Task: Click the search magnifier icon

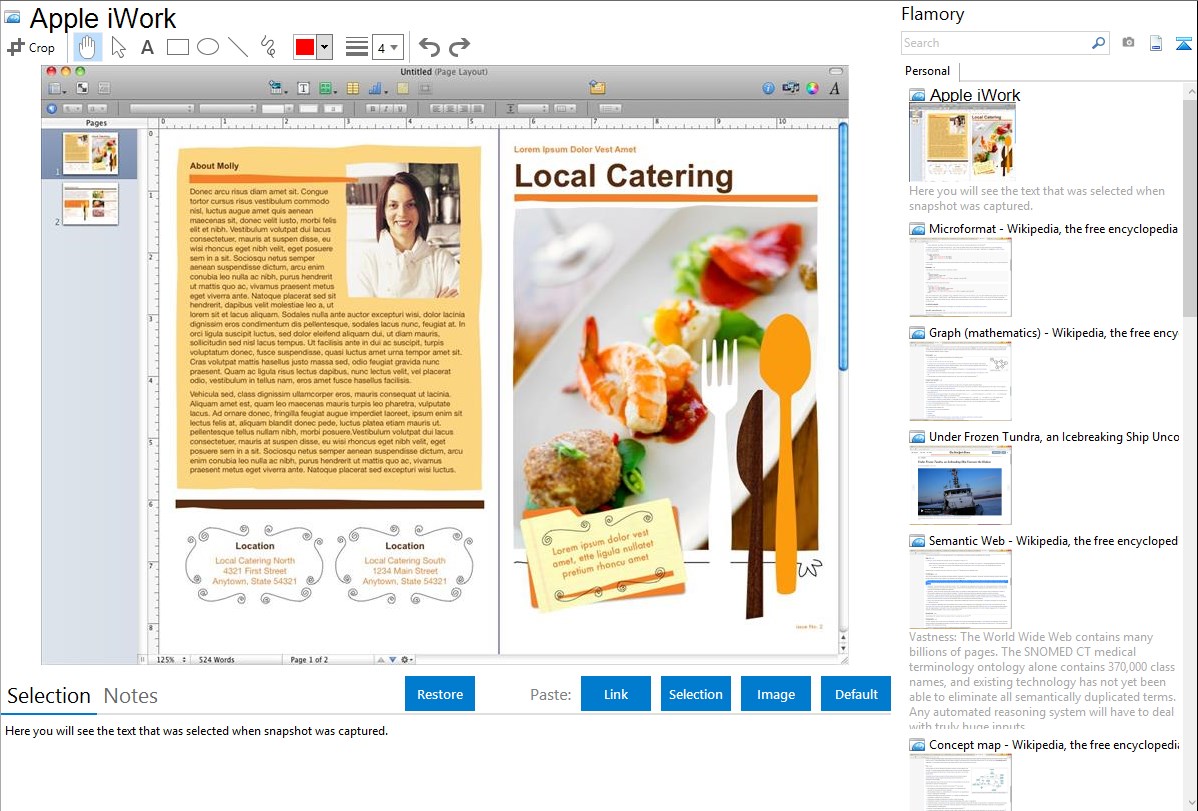Action: click(x=1099, y=43)
